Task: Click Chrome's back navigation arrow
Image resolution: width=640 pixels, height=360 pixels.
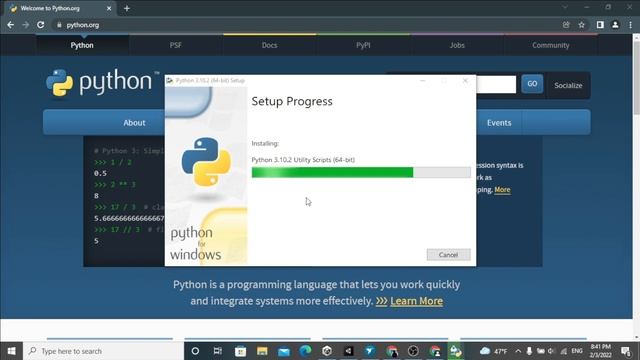Action: [11, 25]
